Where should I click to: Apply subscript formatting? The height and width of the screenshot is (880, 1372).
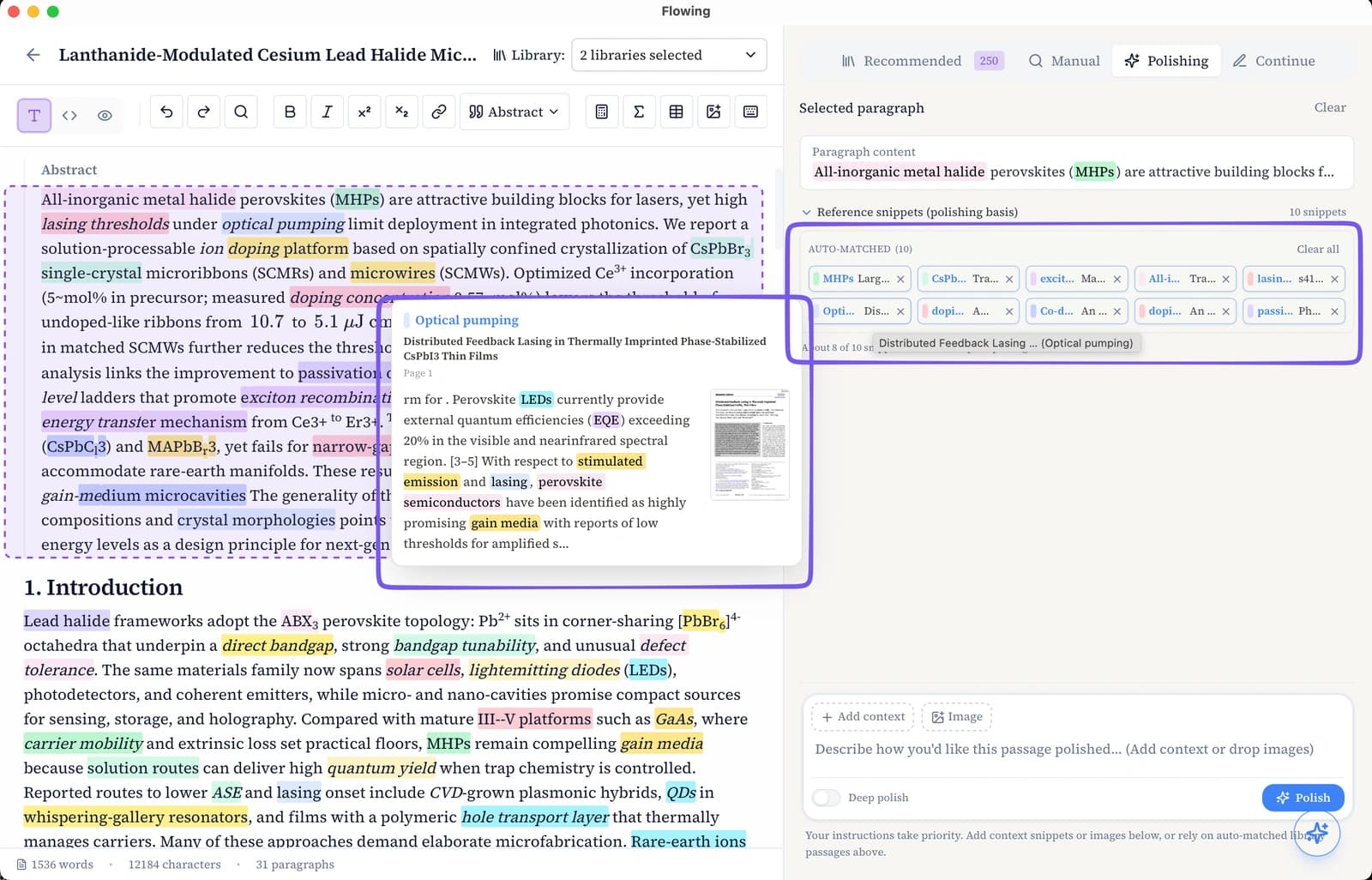point(401,112)
